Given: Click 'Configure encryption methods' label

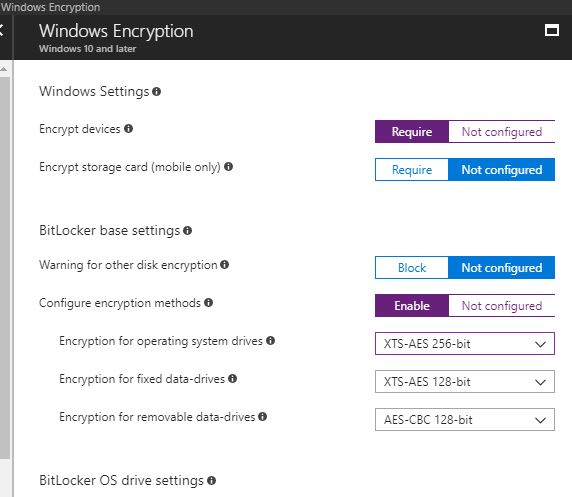Looking at the screenshot, I should [120, 303].
